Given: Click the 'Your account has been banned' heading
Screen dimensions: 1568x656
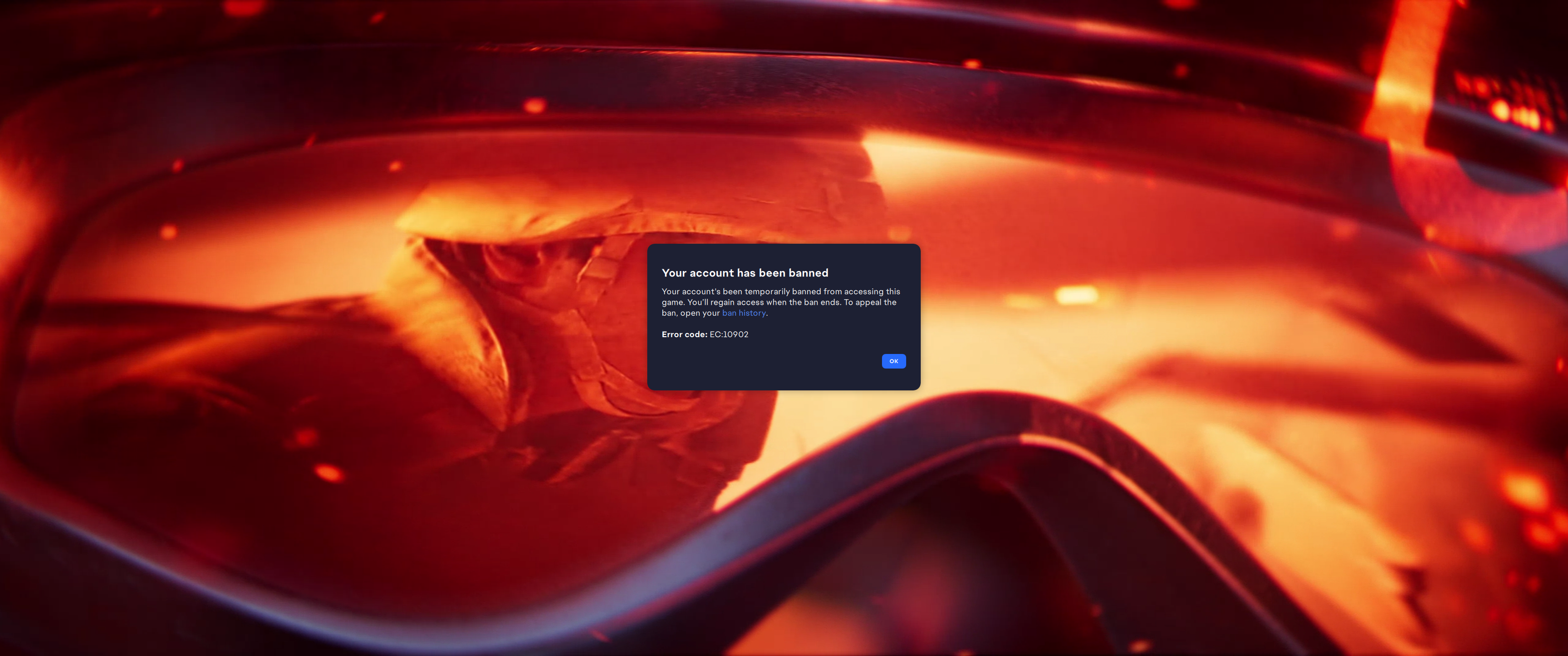Looking at the screenshot, I should [x=744, y=272].
